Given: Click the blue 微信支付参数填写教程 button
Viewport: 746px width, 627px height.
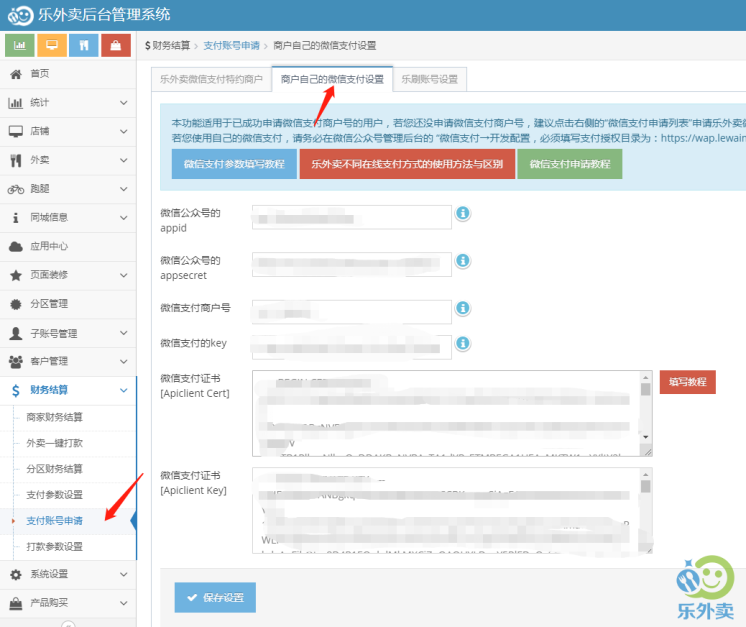Looking at the screenshot, I should tap(234, 164).
